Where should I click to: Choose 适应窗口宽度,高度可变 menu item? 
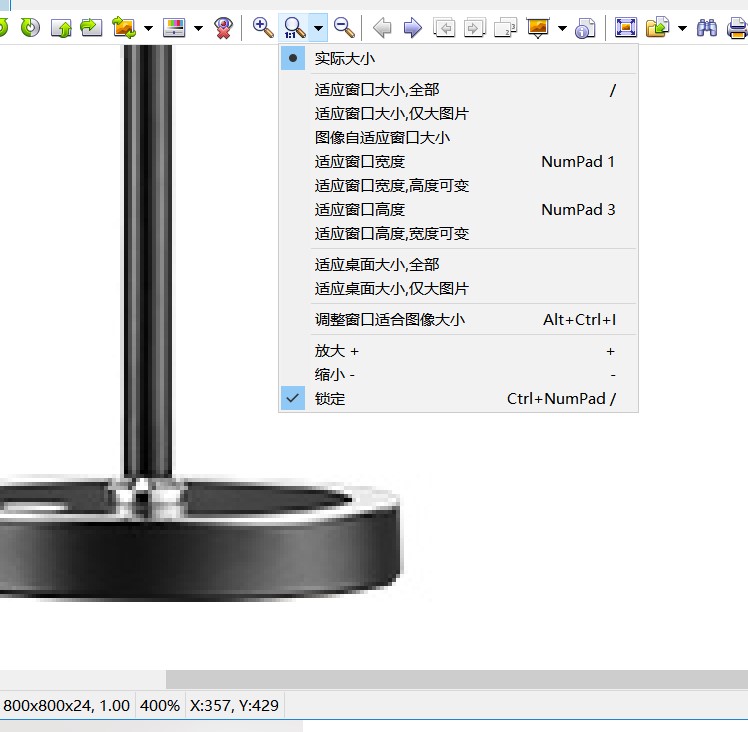tap(458, 185)
